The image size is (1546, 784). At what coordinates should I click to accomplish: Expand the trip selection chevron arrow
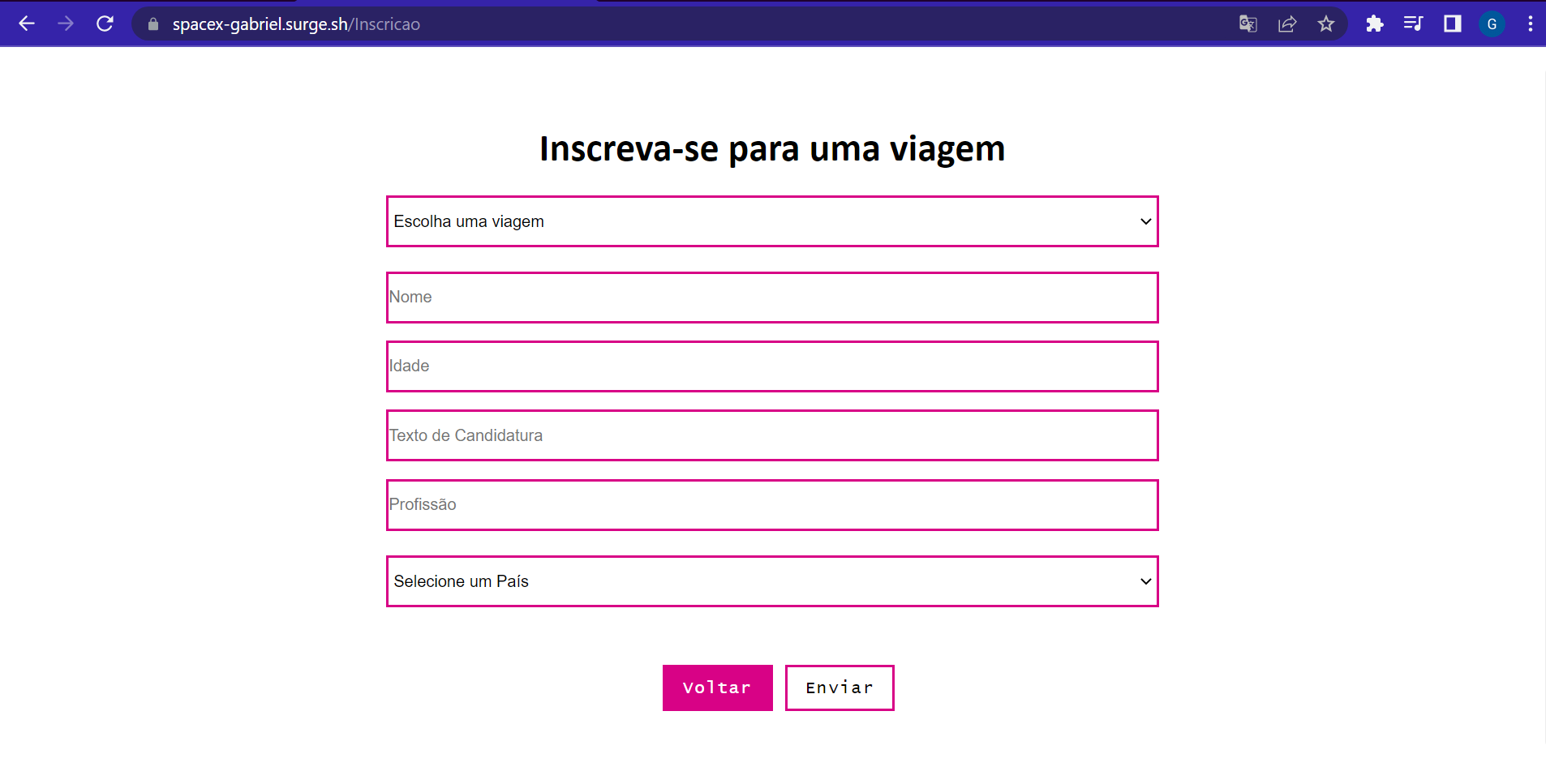coord(1144,221)
